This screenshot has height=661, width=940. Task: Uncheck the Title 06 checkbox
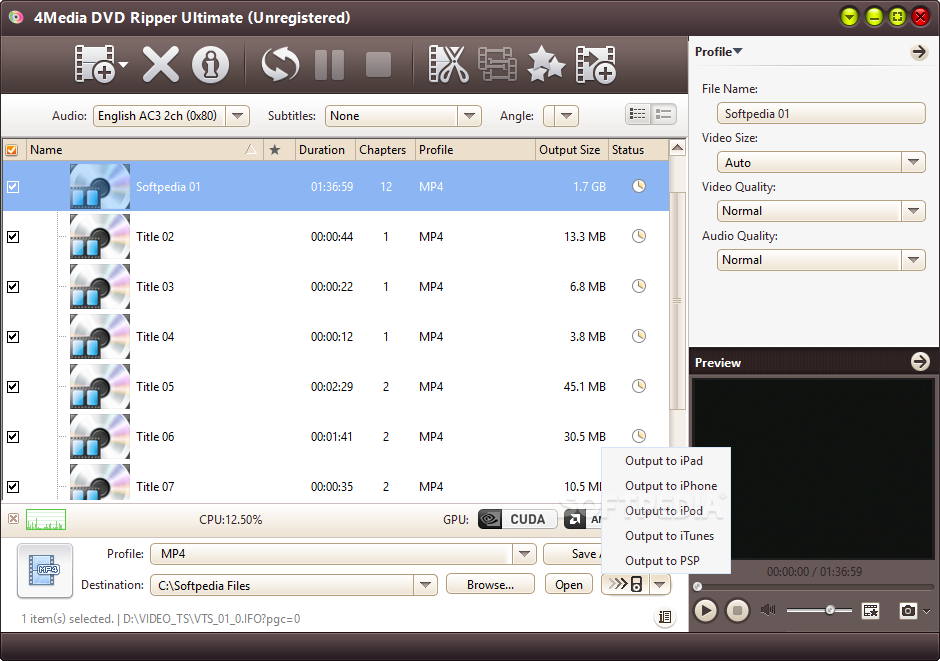click(13, 436)
